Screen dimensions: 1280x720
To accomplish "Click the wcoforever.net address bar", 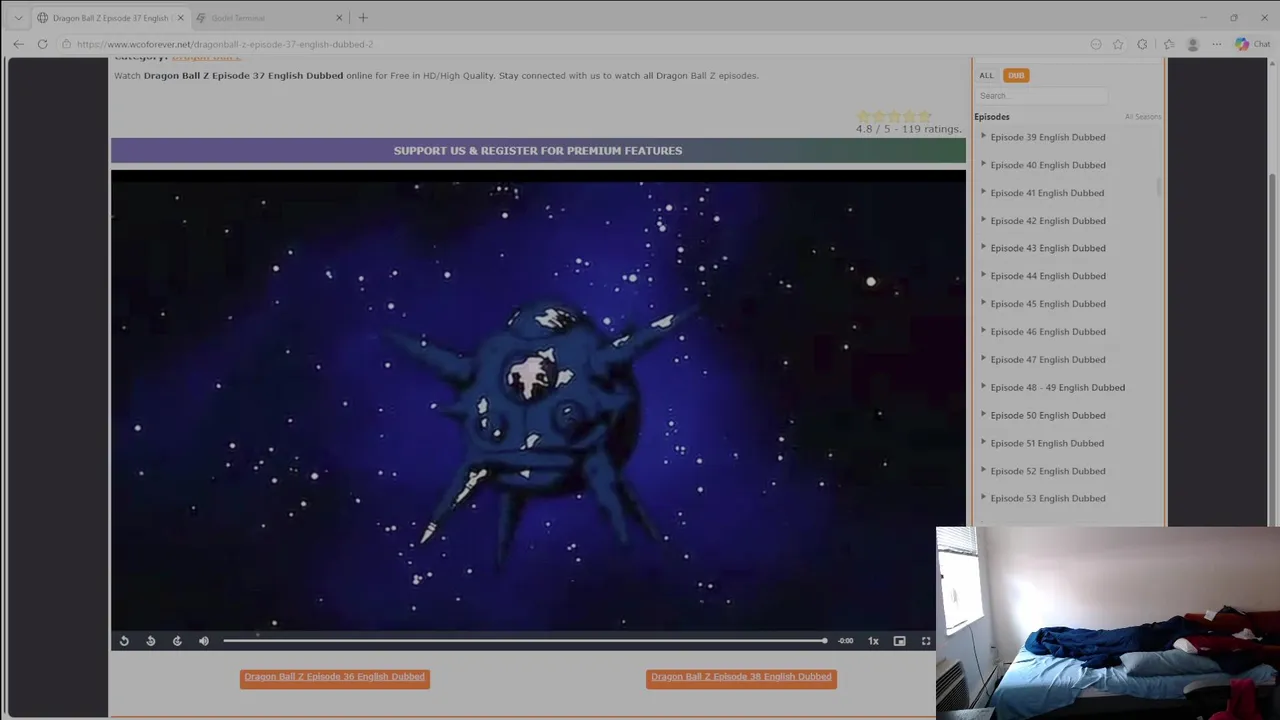I will [570, 44].
